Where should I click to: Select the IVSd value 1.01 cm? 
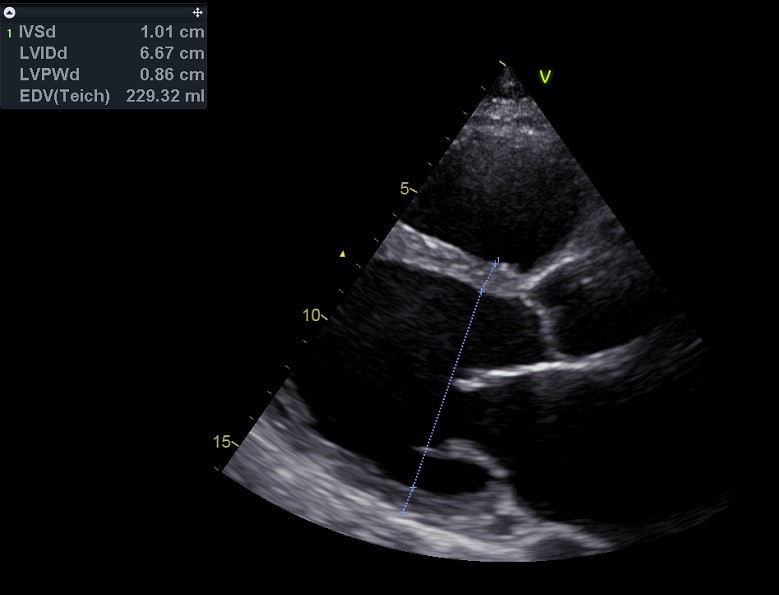(172, 32)
